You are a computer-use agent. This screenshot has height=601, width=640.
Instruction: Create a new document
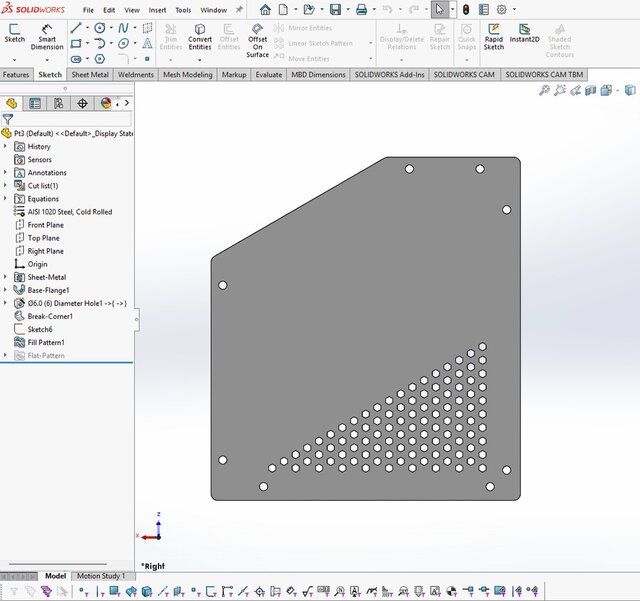283,9
